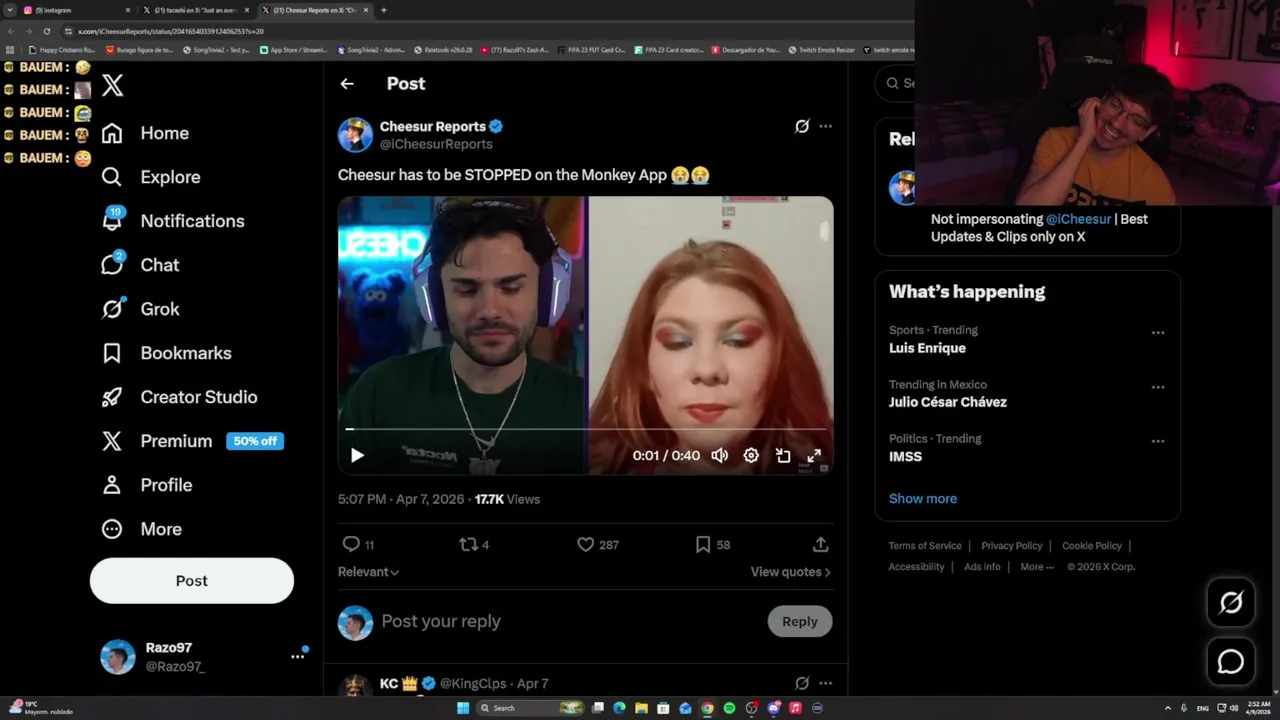Image resolution: width=1280 pixels, height=720 pixels.
Task: Open the floating chat bubble button
Action: [x=1231, y=662]
